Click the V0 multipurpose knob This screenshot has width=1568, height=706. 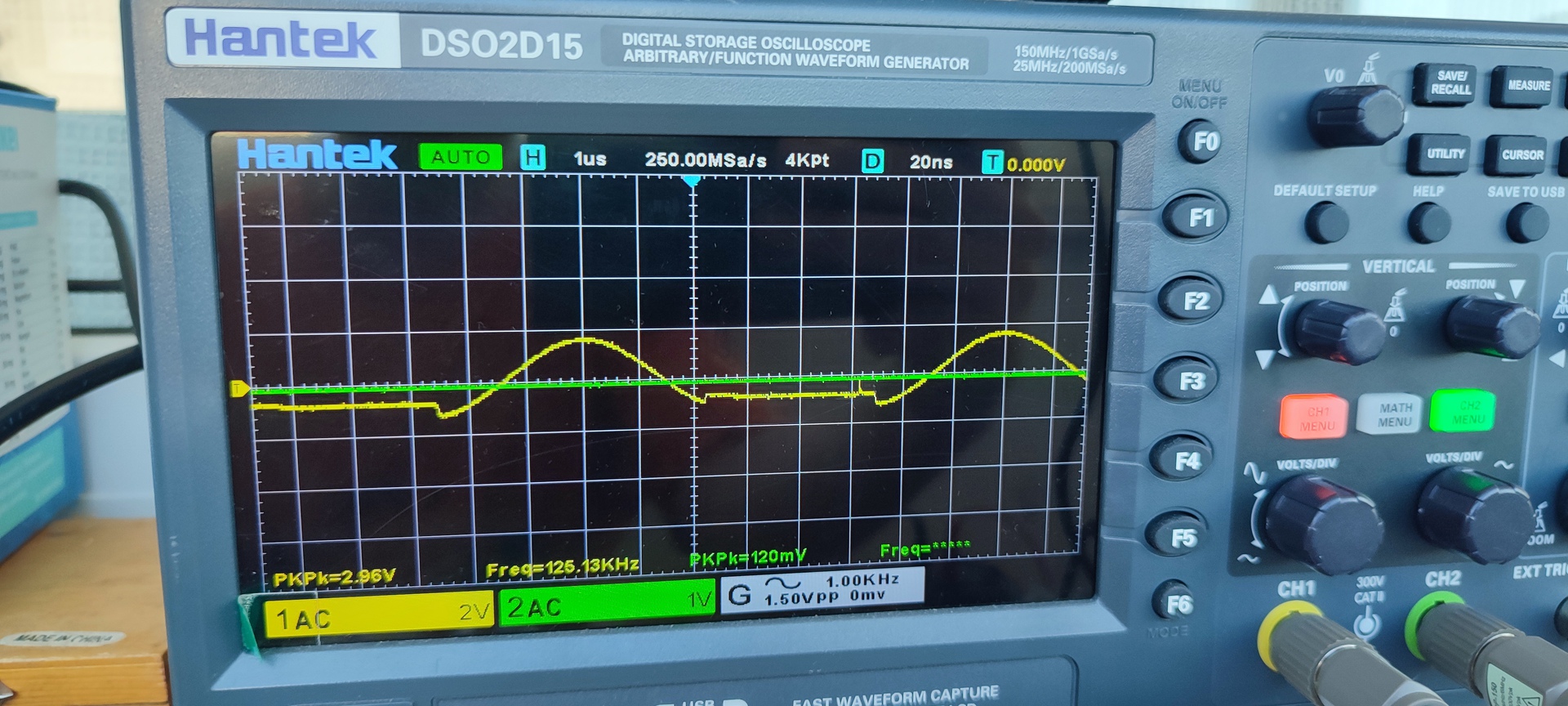click(1355, 114)
